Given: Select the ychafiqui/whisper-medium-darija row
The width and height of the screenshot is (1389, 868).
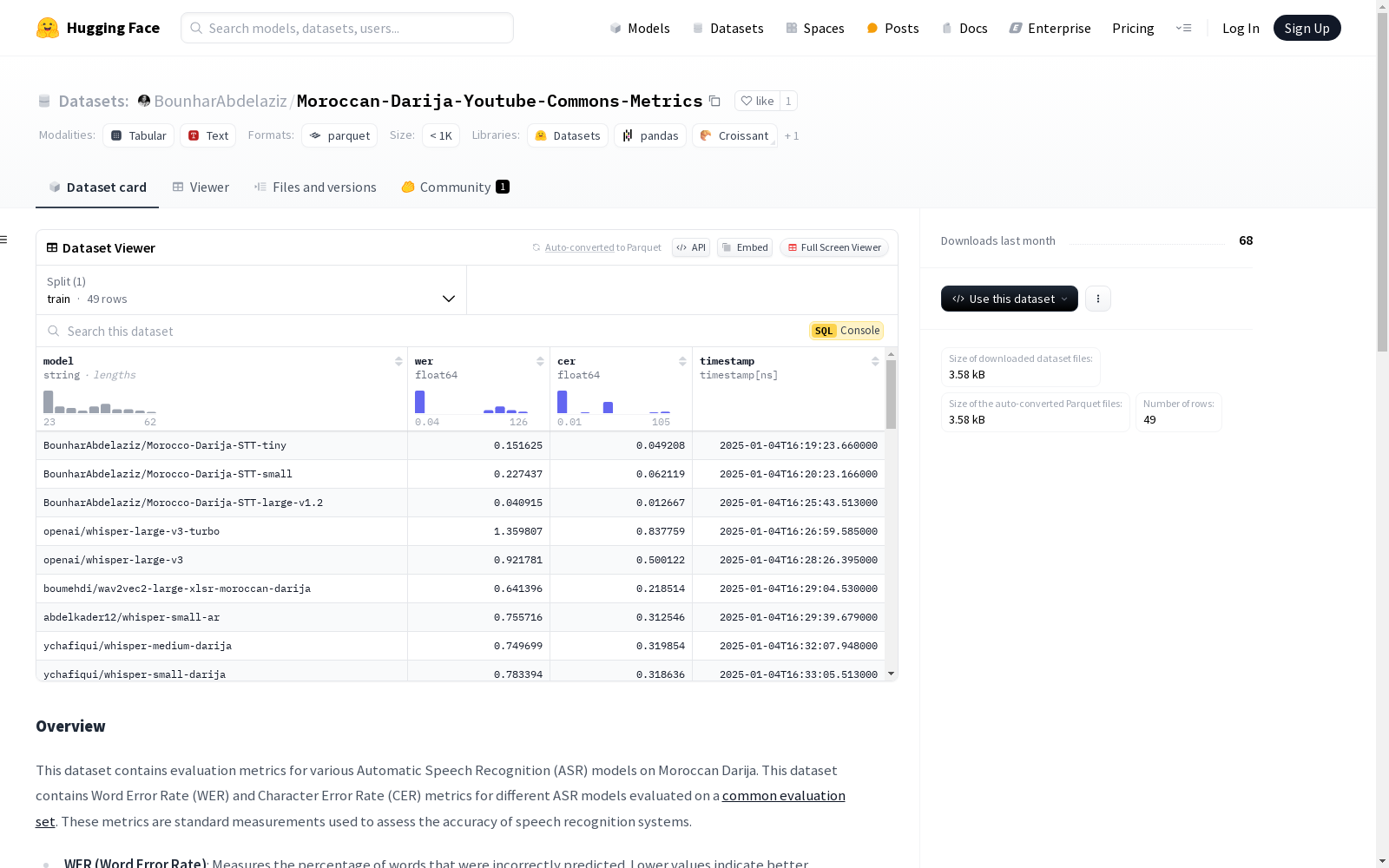Looking at the screenshot, I should (461, 646).
